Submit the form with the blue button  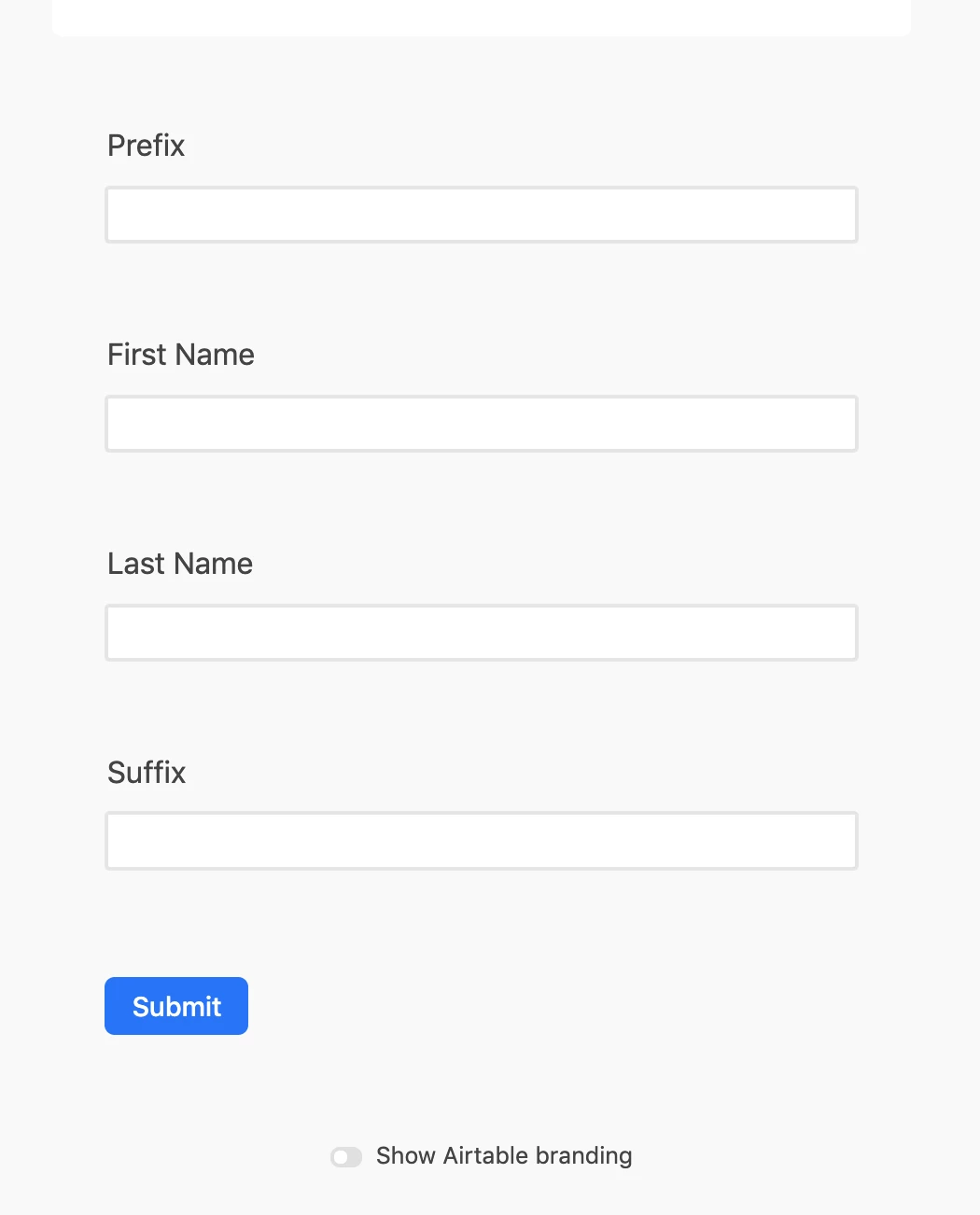176,1006
